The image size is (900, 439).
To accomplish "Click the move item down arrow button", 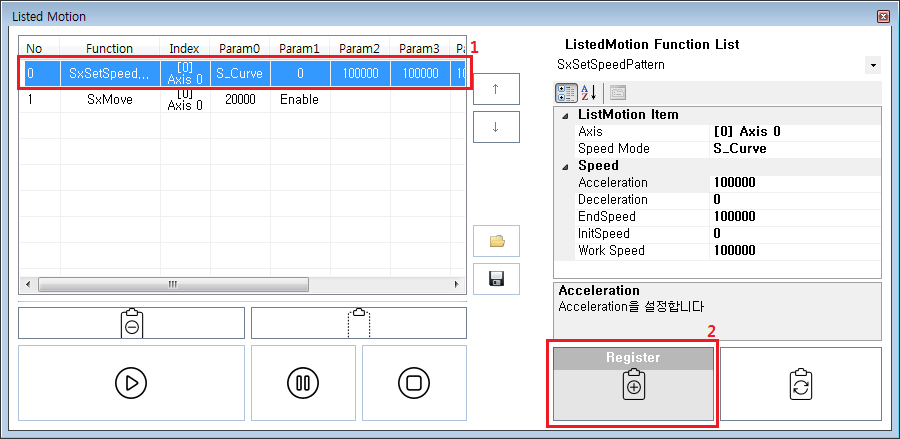I will tap(497, 127).
